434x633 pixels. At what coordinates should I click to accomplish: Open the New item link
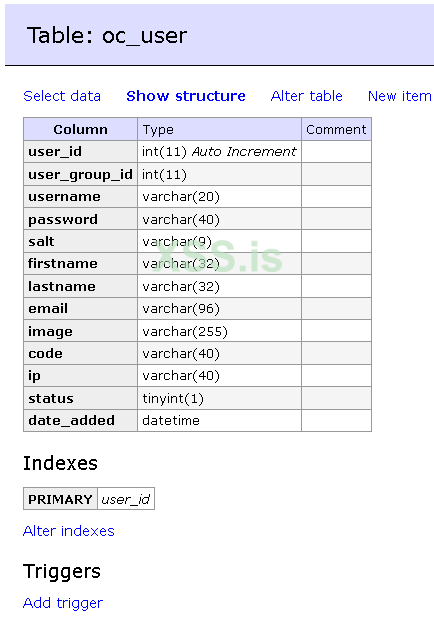point(400,96)
